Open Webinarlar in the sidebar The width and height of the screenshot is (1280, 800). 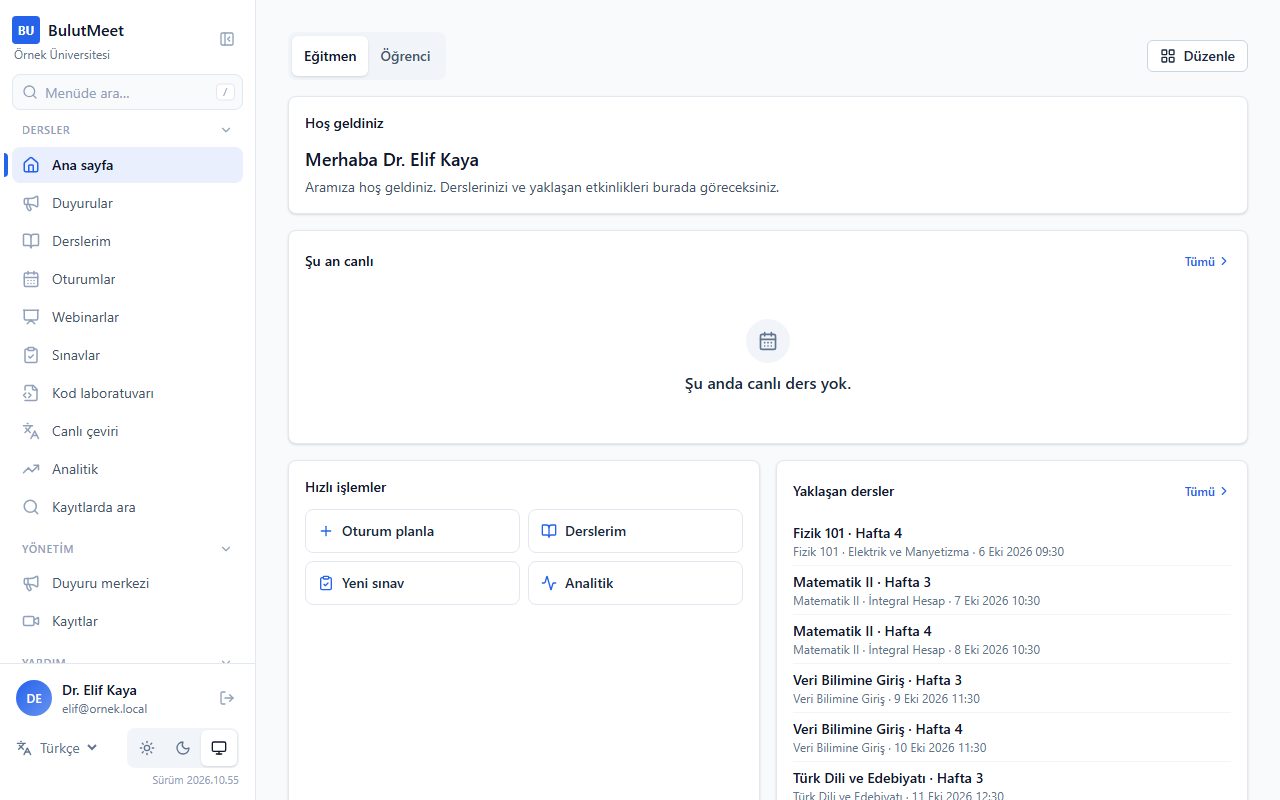tap(127, 317)
